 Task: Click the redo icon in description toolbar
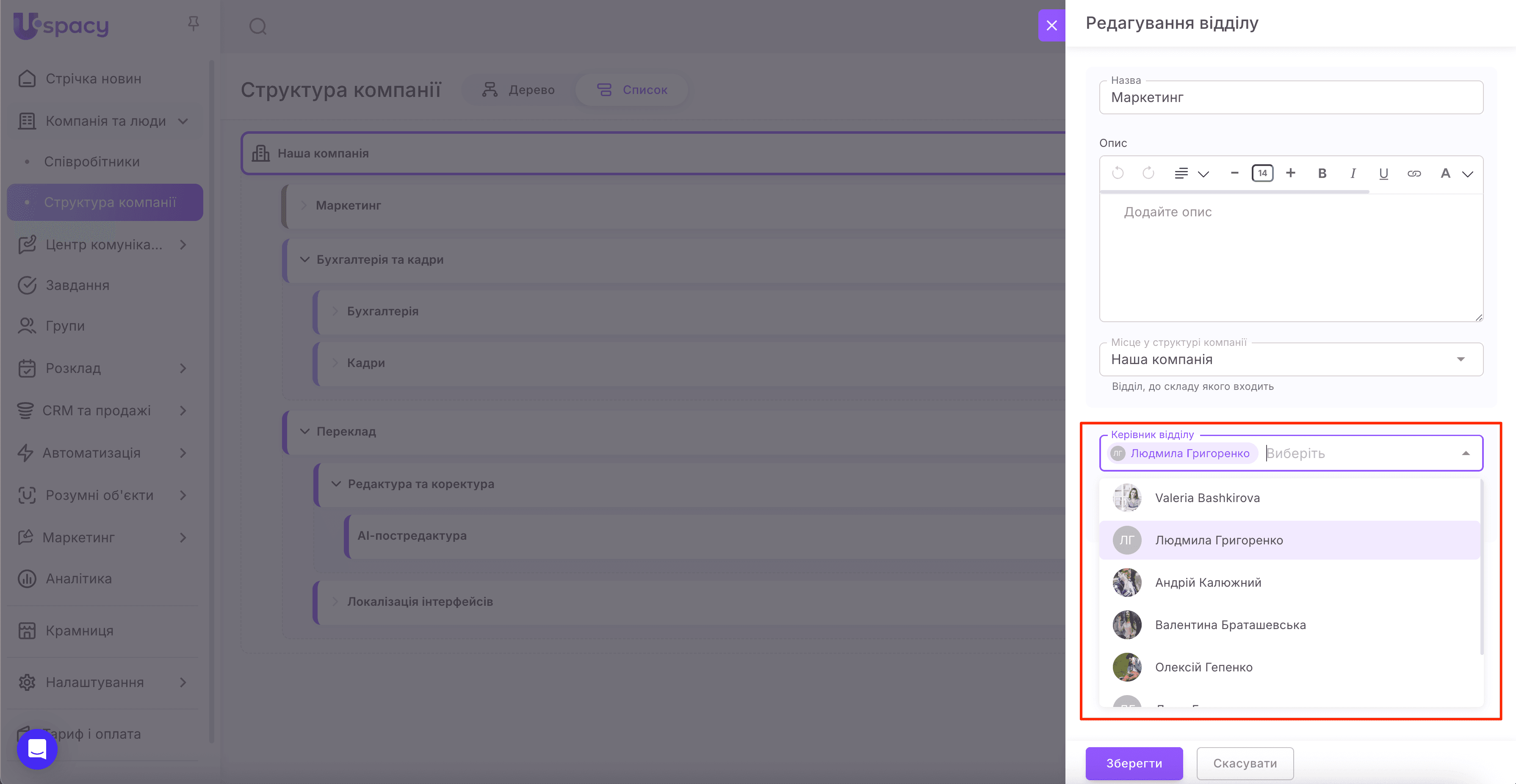pyautogui.click(x=1148, y=174)
